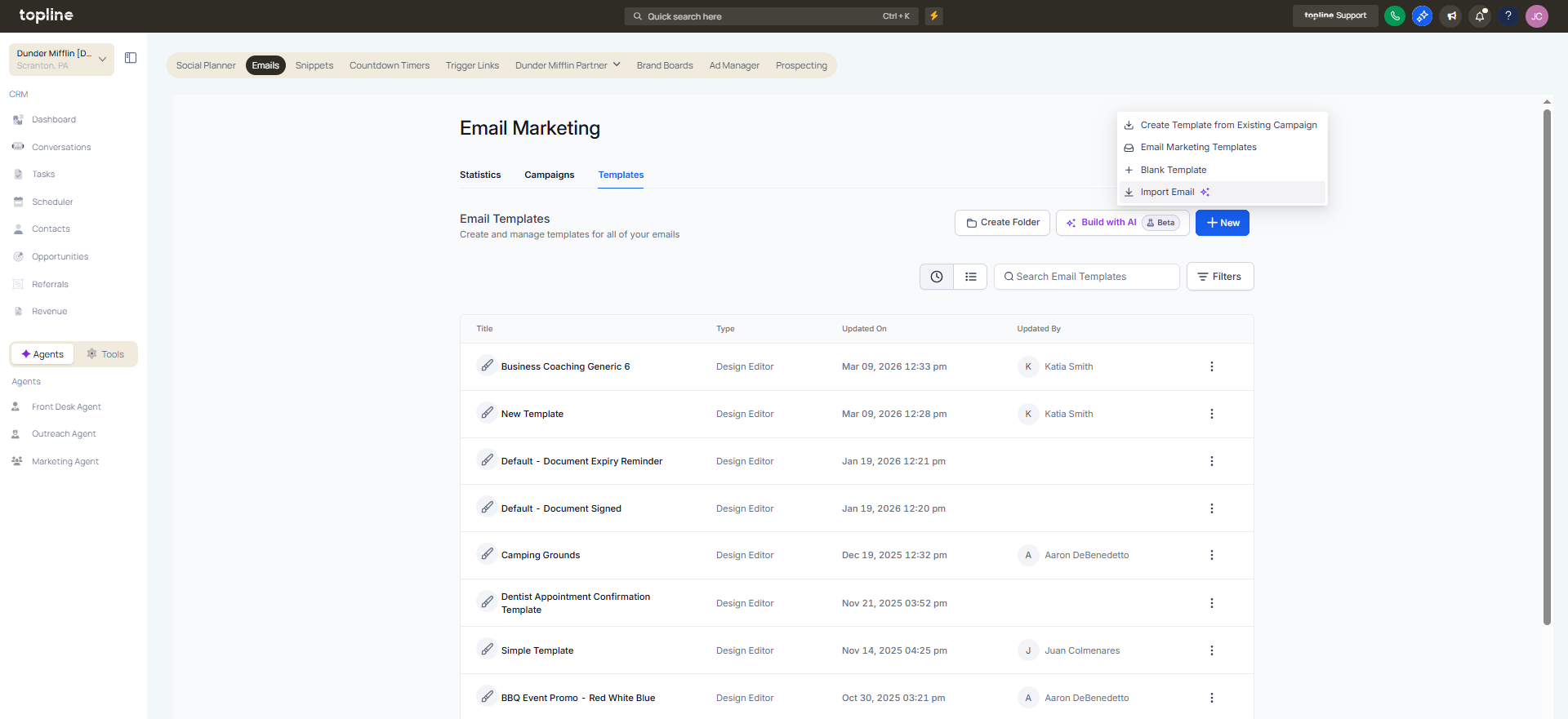Click the Build with AI button

pos(1123,223)
